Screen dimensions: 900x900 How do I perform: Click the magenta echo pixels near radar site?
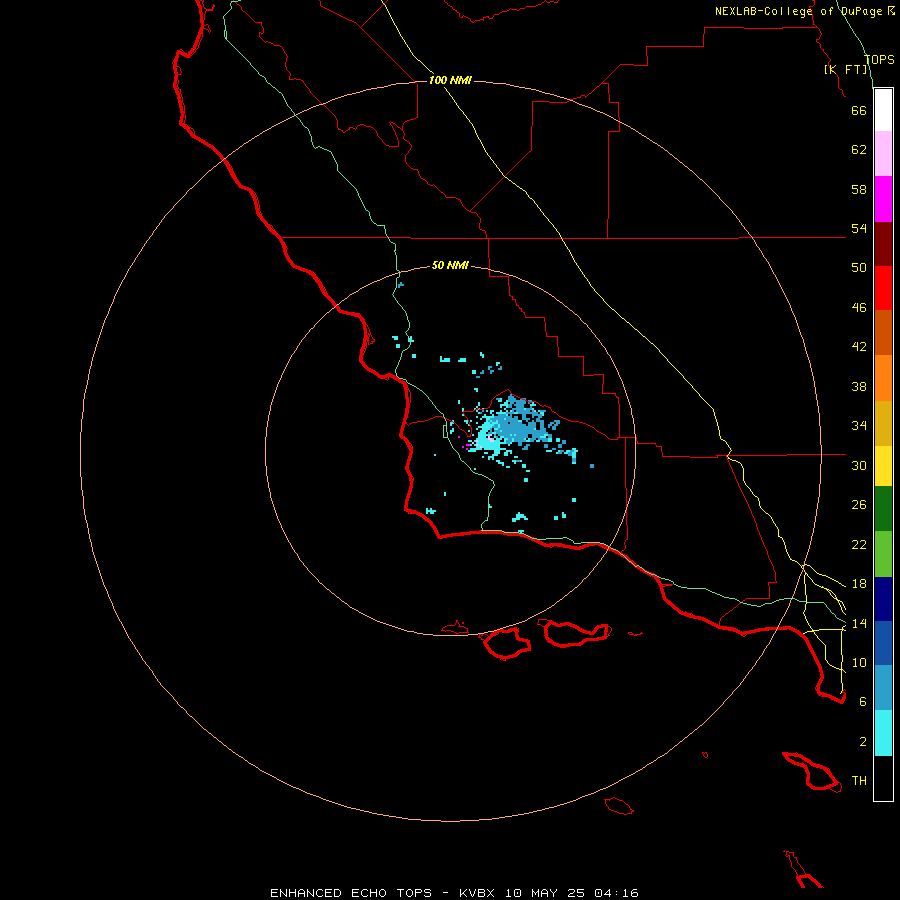pyautogui.click(x=466, y=445)
